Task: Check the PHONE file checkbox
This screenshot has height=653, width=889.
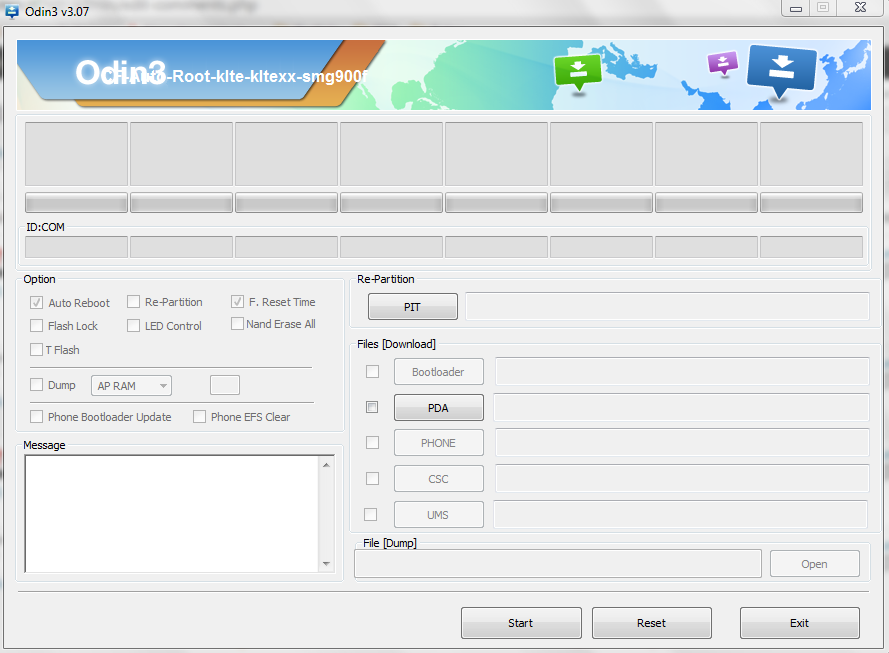Action: 372,442
